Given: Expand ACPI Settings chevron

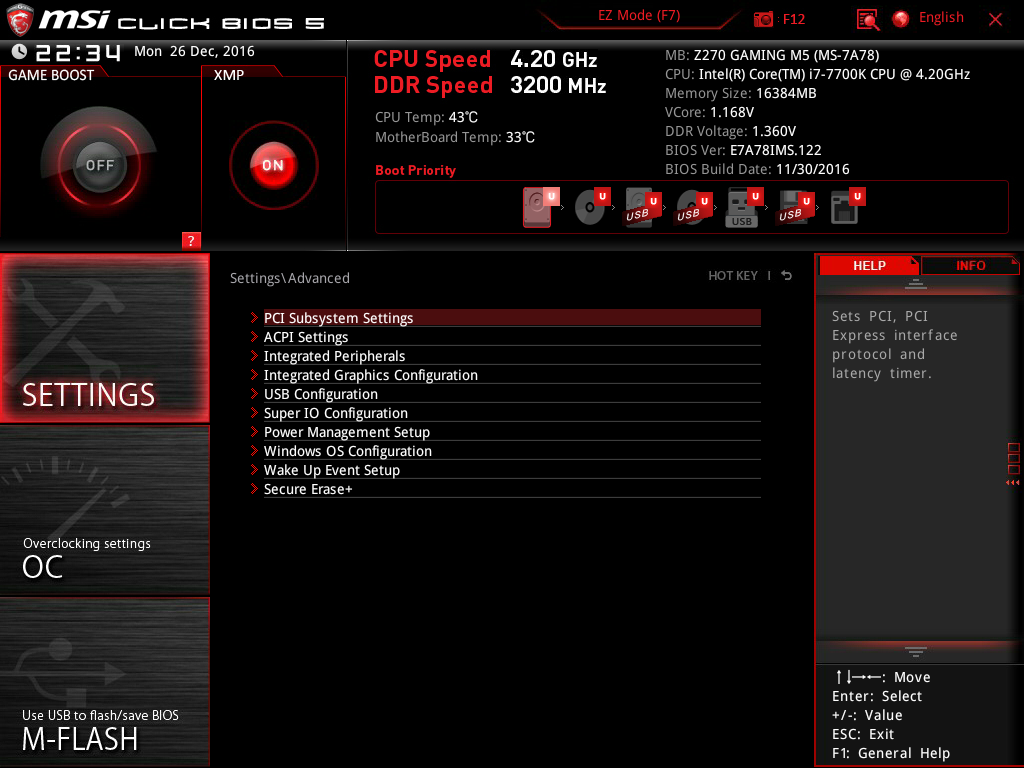Looking at the screenshot, I should pyautogui.click(x=255, y=337).
